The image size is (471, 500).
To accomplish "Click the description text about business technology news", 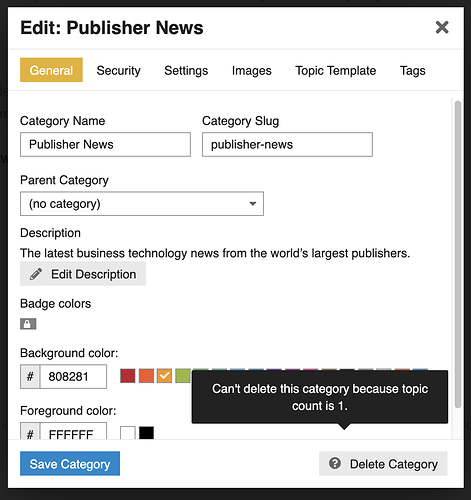I will point(215,253).
